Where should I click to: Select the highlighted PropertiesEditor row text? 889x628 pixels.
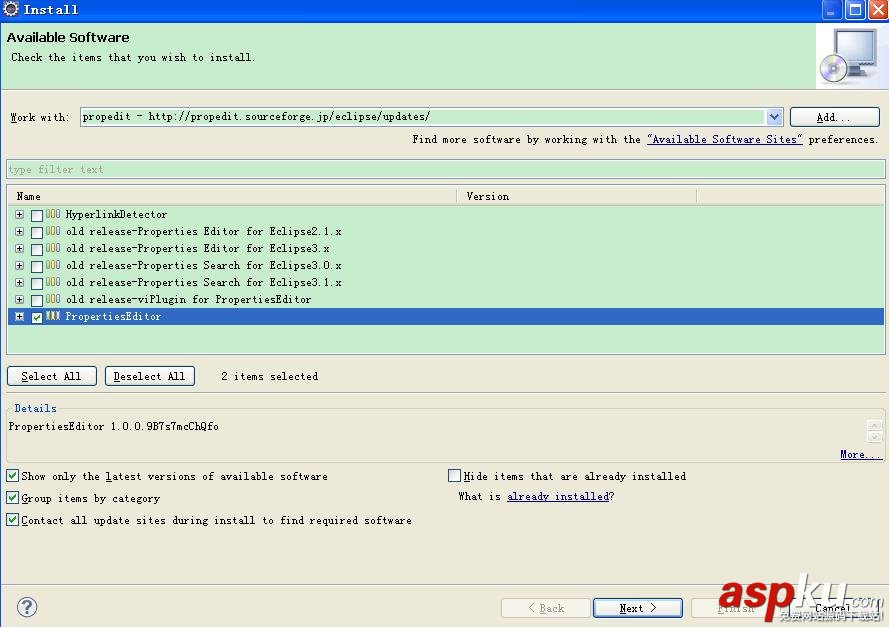coord(113,316)
